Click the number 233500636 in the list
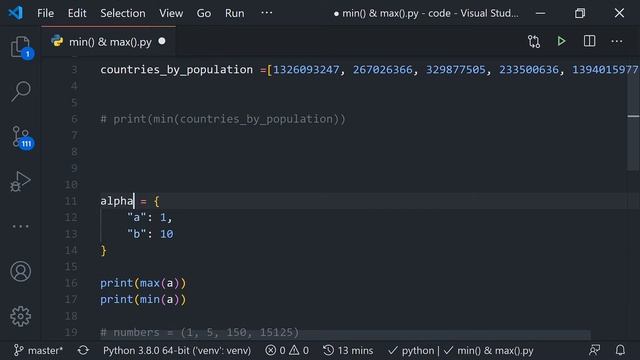 [x=529, y=70]
